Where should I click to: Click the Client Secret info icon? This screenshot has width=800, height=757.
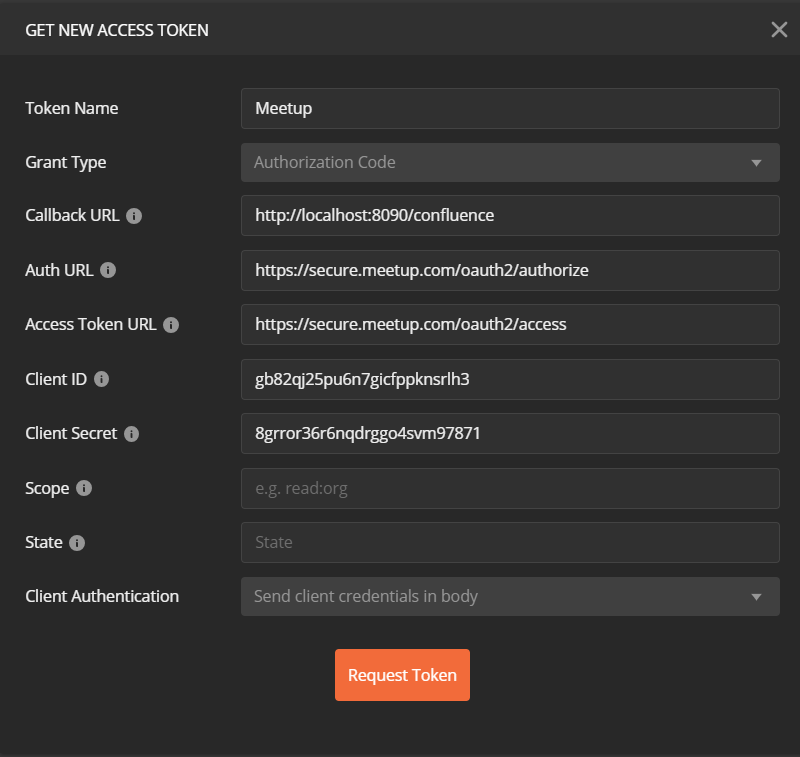(132, 434)
